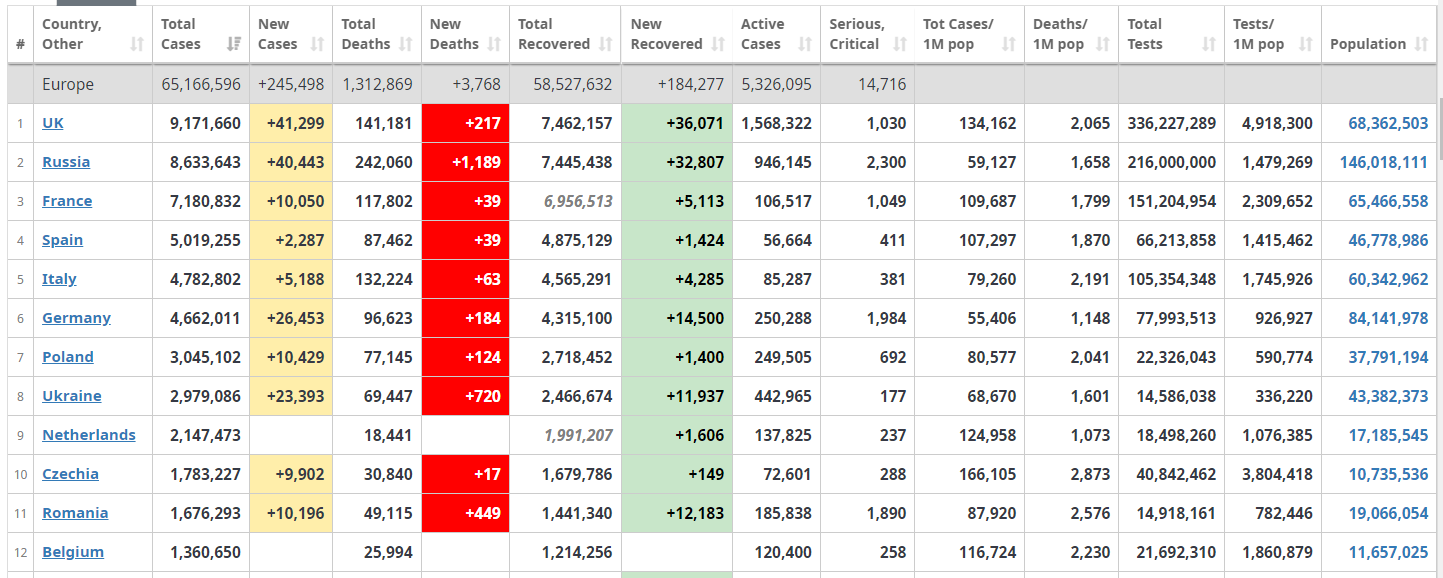This screenshot has width=1443, height=578.
Task: Select the Europe summary row label
Action: pos(68,84)
